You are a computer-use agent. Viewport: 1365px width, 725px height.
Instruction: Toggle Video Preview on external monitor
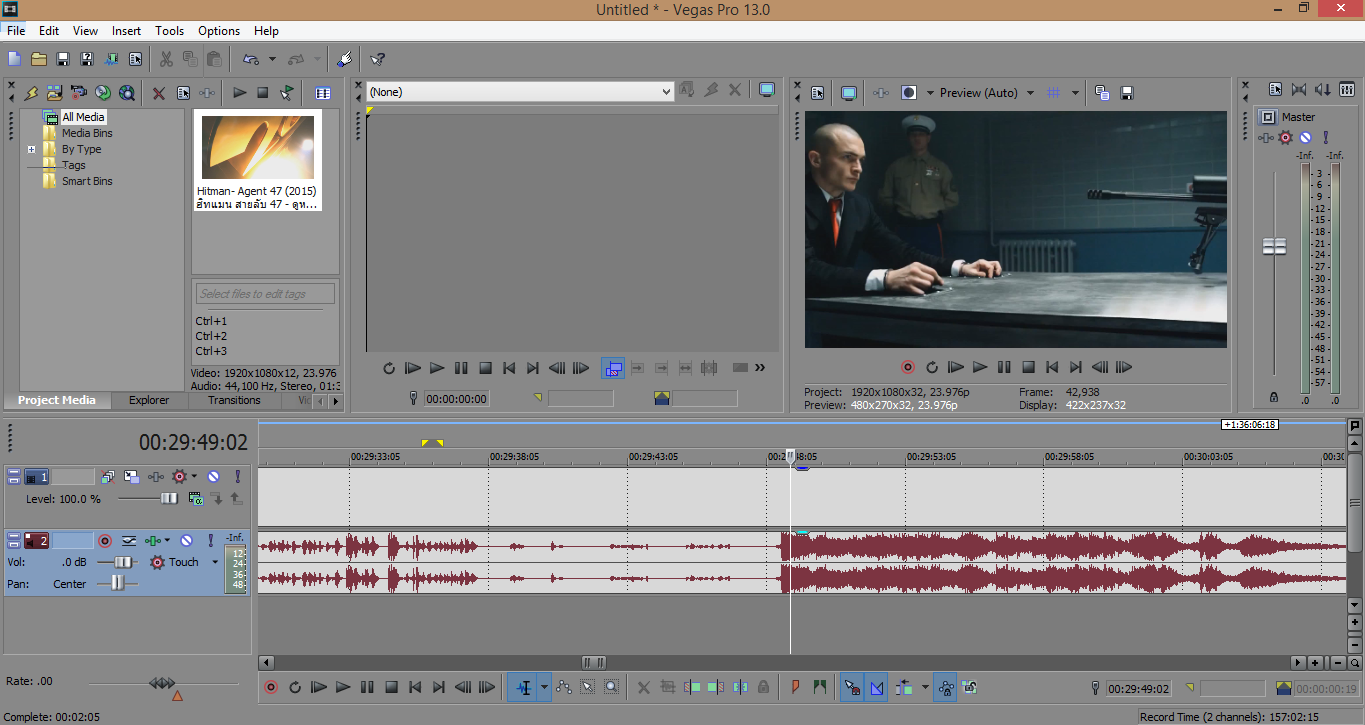[x=849, y=93]
